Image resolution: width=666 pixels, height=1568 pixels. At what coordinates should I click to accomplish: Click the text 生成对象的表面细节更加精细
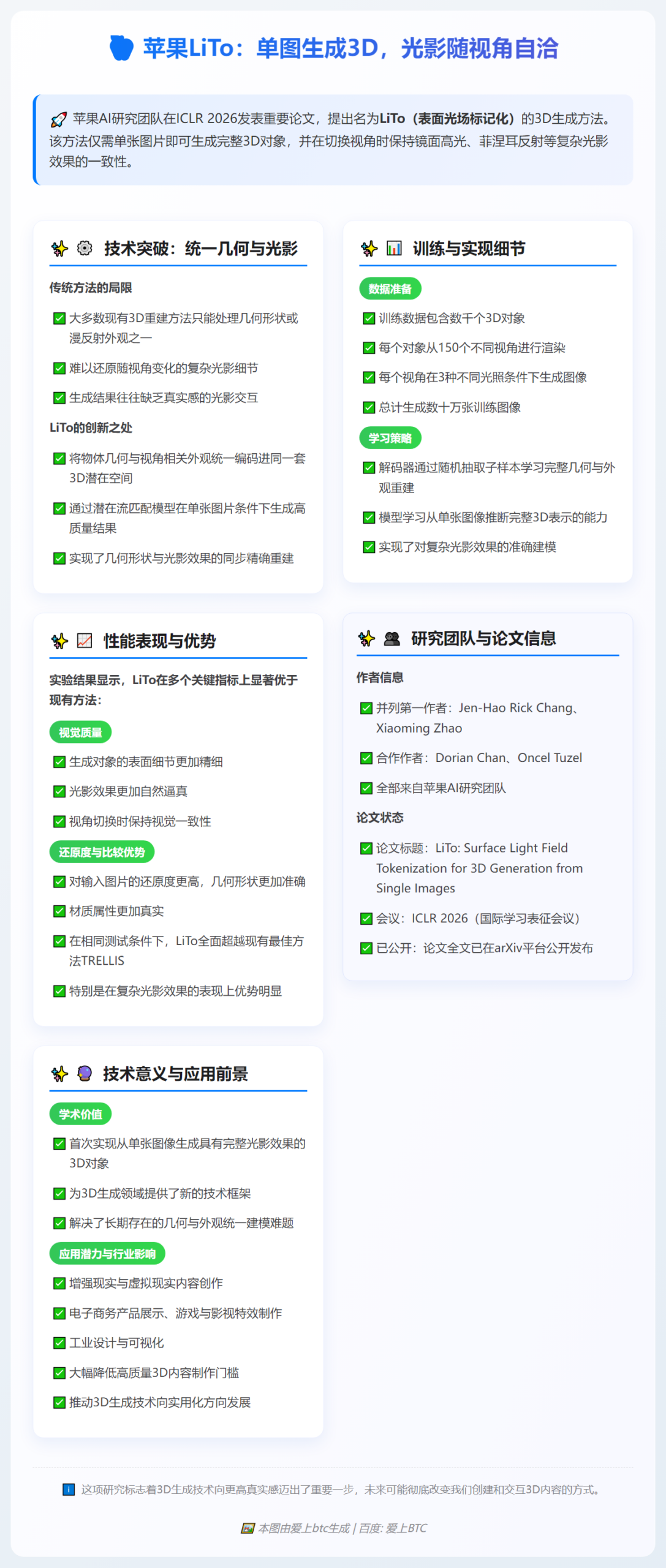[146, 761]
